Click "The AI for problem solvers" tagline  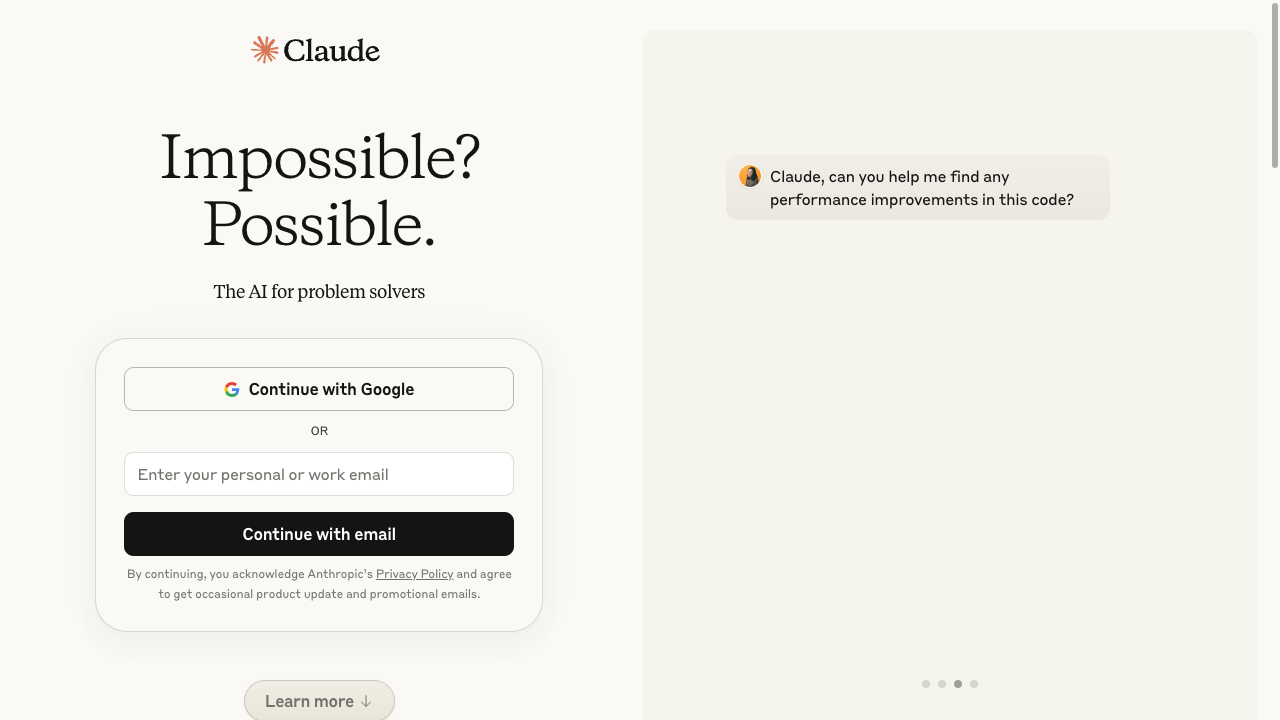[x=319, y=291]
